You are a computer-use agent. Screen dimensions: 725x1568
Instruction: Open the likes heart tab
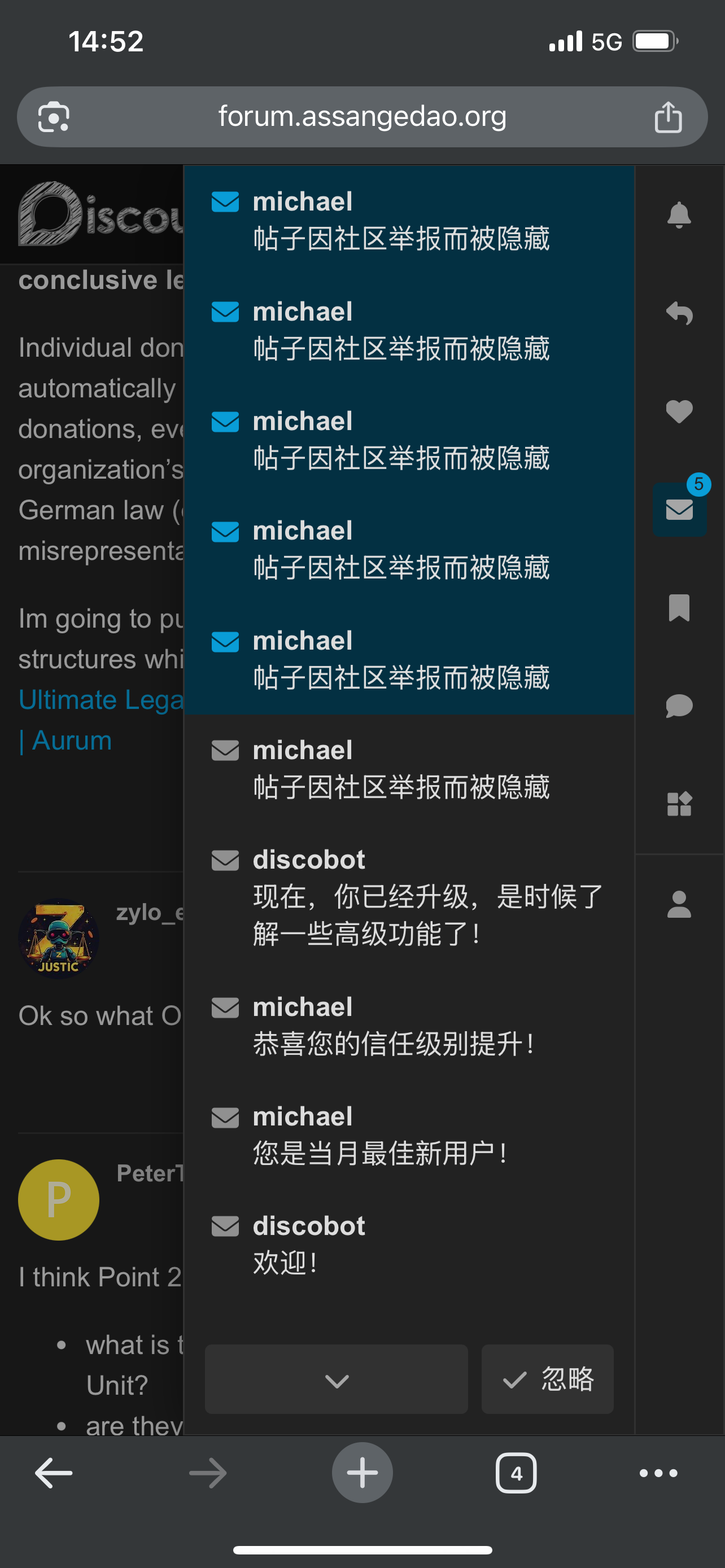679,411
